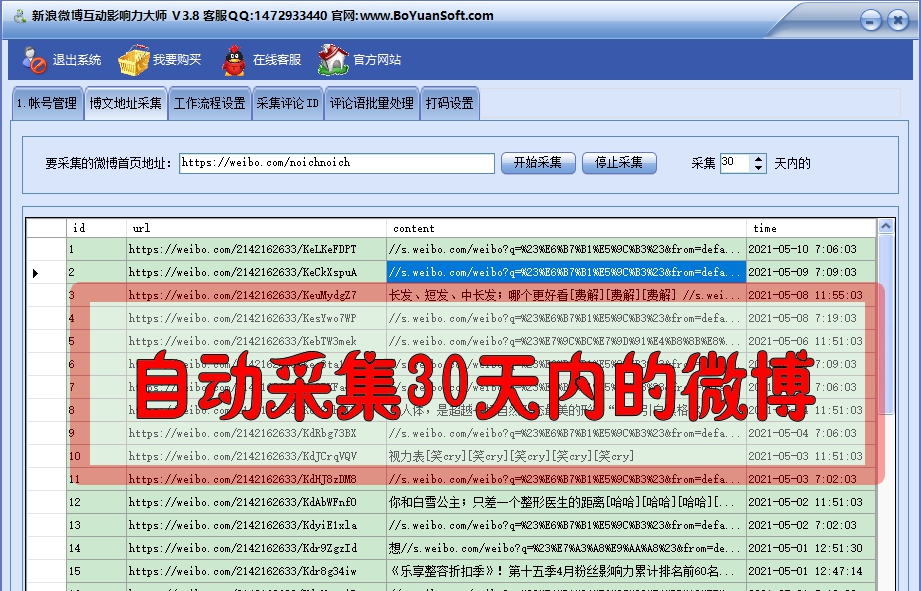Minimize the application window
Viewport: 921px width, 591px height.
(x=870, y=21)
